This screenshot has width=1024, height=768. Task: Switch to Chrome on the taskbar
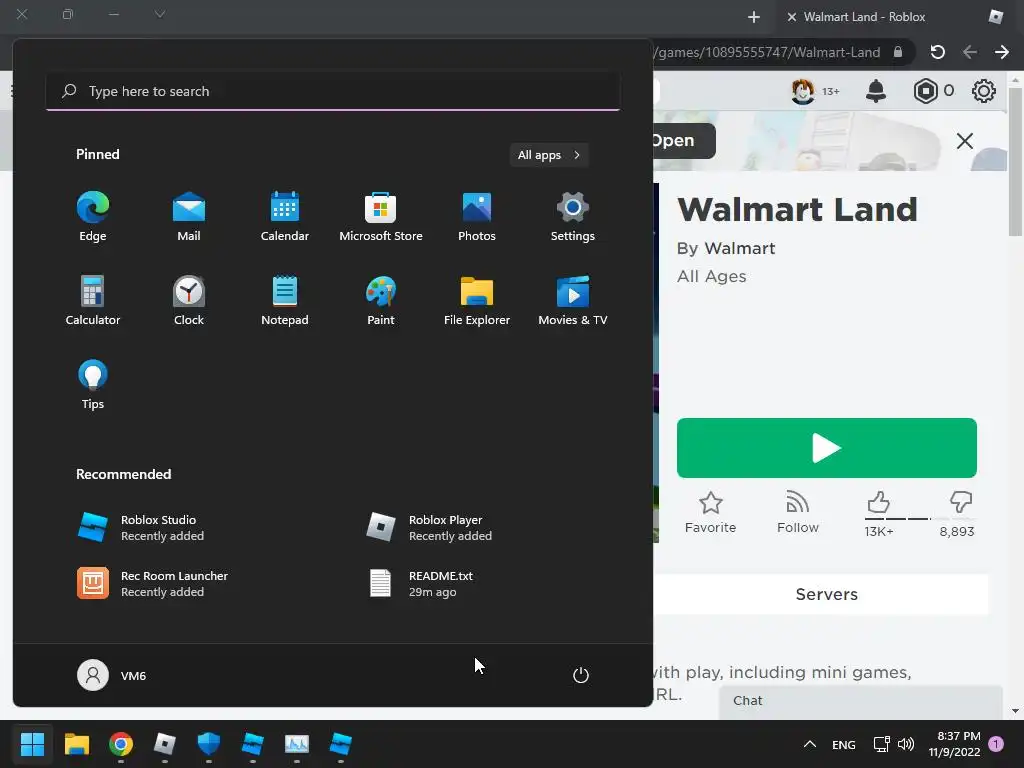(121, 744)
